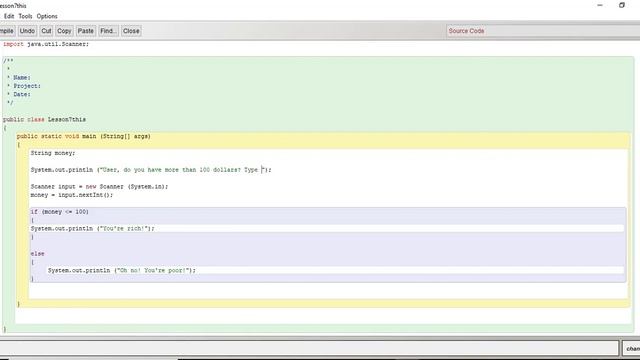Click the Close editor button

coord(131,31)
